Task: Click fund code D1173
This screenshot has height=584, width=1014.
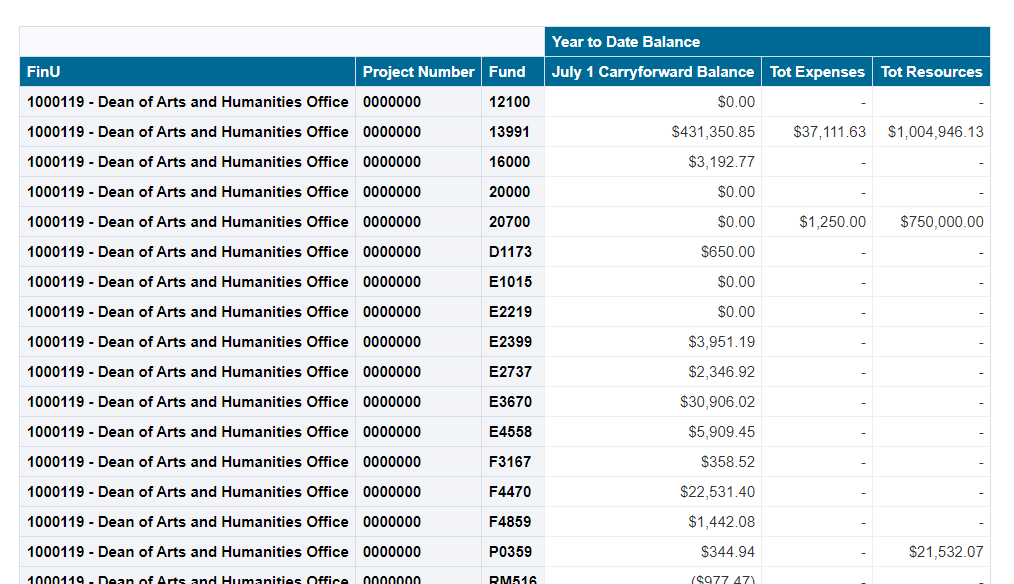Action: click(x=510, y=252)
